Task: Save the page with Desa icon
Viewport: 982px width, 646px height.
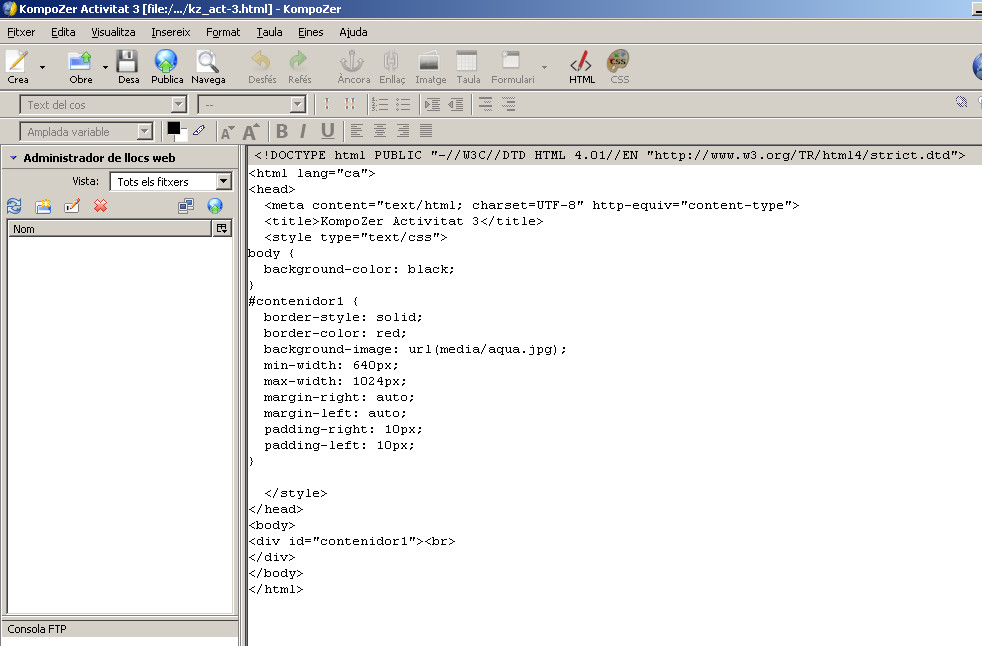Action: click(x=128, y=61)
